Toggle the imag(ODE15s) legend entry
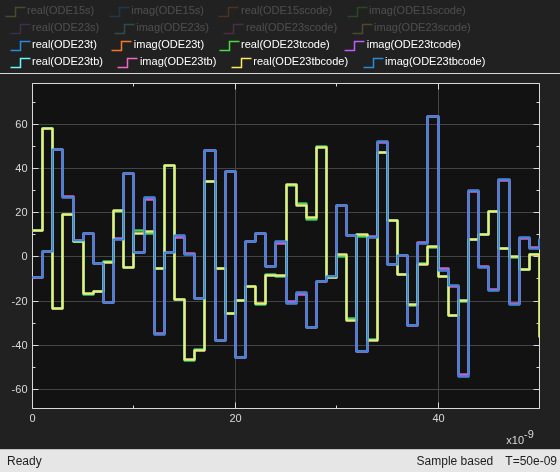The width and height of the screenshot is (560, 472). (157, 11)
